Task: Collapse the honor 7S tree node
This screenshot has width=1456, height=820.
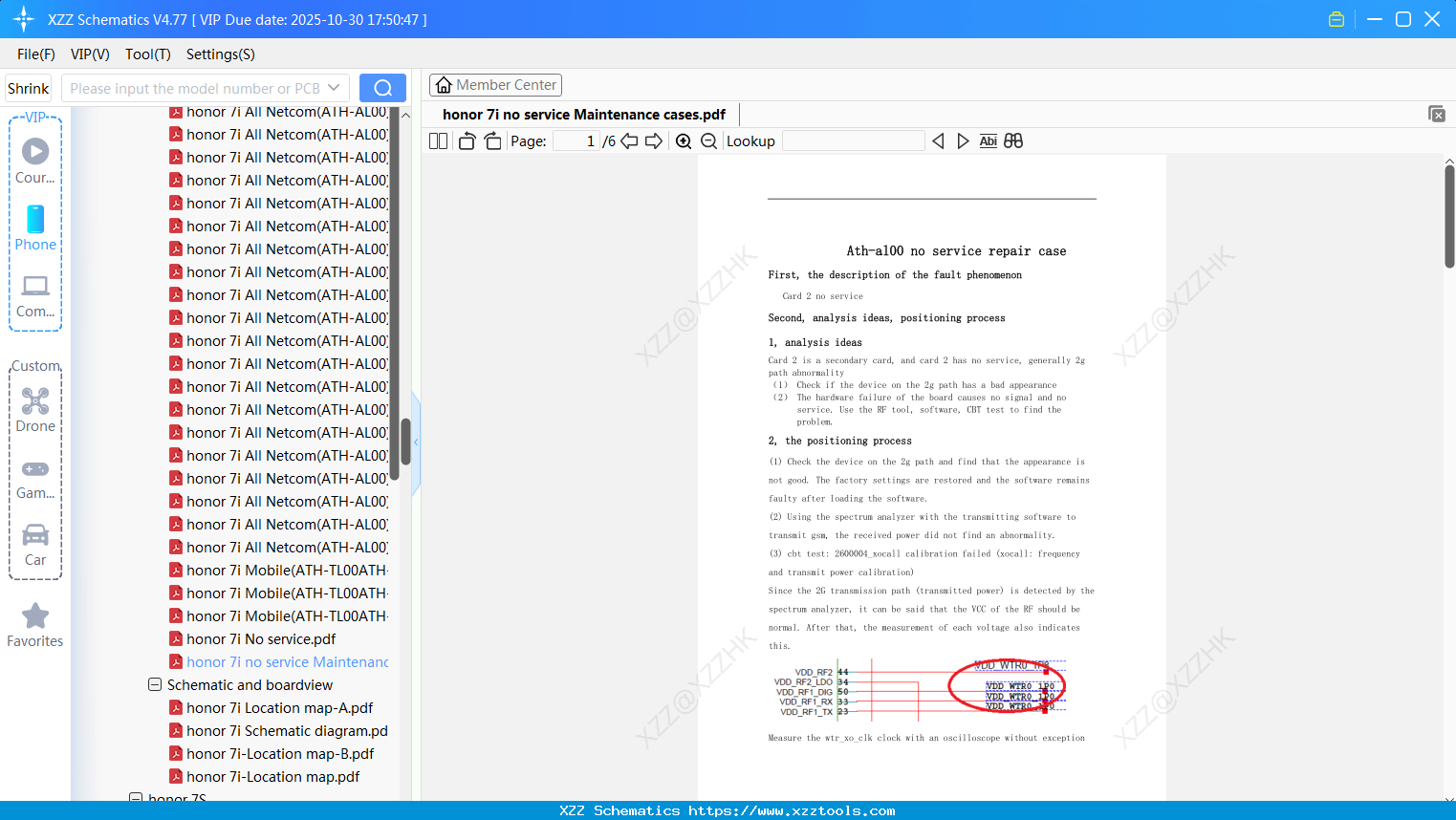Action: [136, 797]
